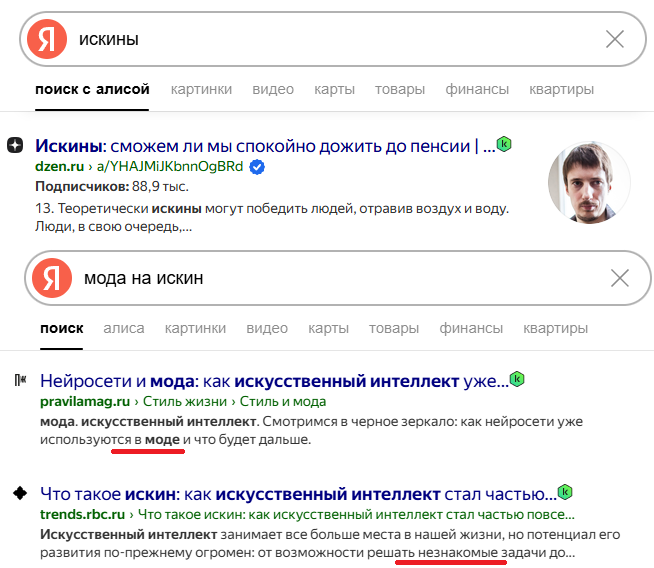This screenshot has width=654, height=568.
Task: Click green Kaspersky badge on 'Что такое искин'
Action: tap(565, 492)
